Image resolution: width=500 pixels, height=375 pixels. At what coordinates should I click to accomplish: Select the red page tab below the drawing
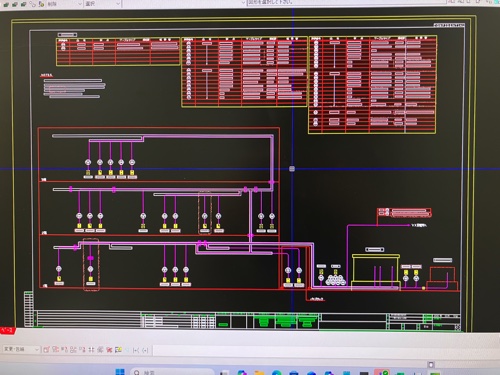click(7, 330)
